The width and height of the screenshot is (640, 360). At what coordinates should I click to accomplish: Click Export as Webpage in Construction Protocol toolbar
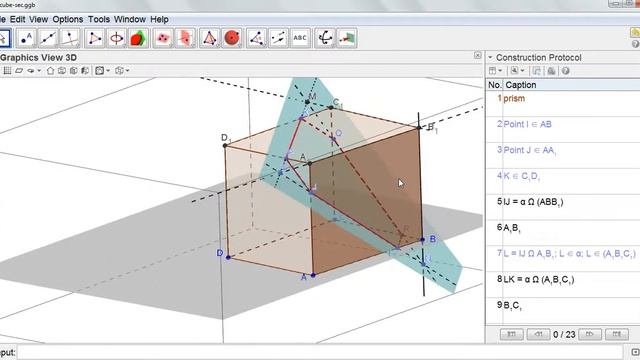point(536,71)
